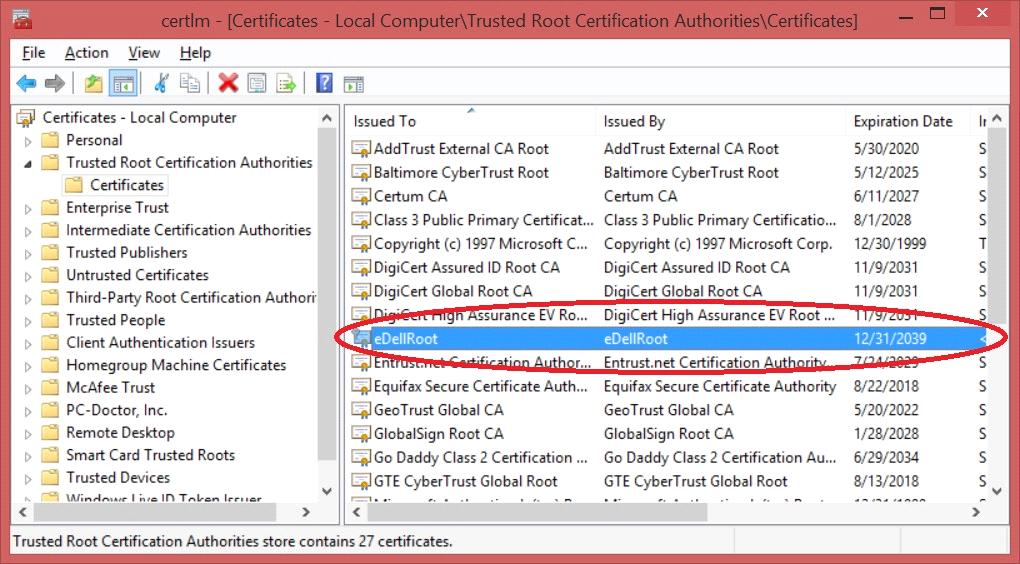The height and width of the screenshot is (564, 1020).
Task: Expand the Client Authentication Issuers node
Action: [x=28, y=343]
